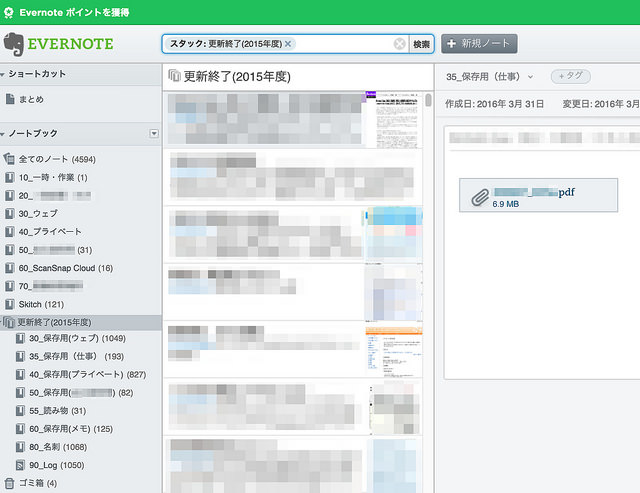Click the Evernote elephant logo
Viewport: 640px width, 493px height.
tap(13, 44)
